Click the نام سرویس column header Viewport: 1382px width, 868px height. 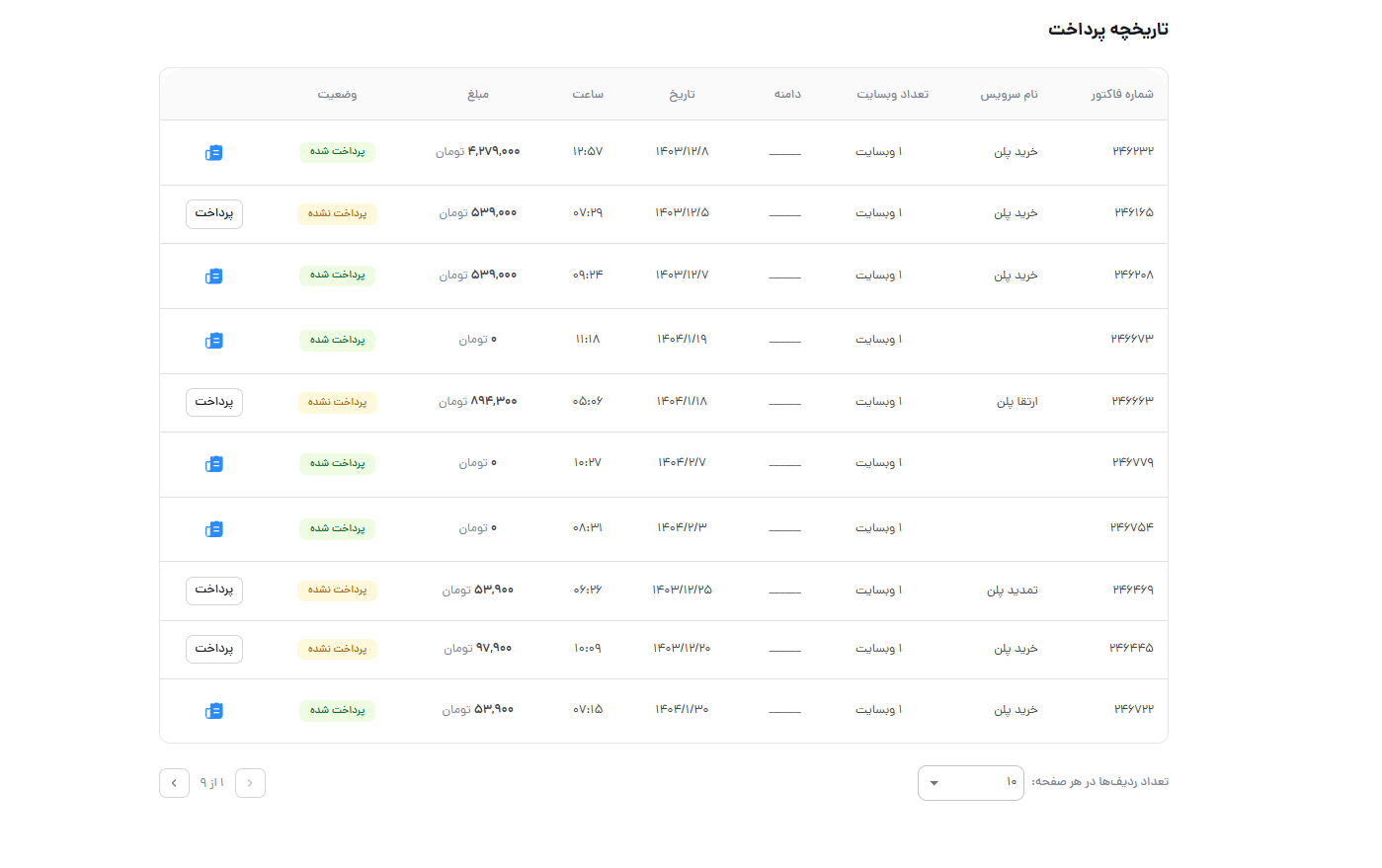1009,95
